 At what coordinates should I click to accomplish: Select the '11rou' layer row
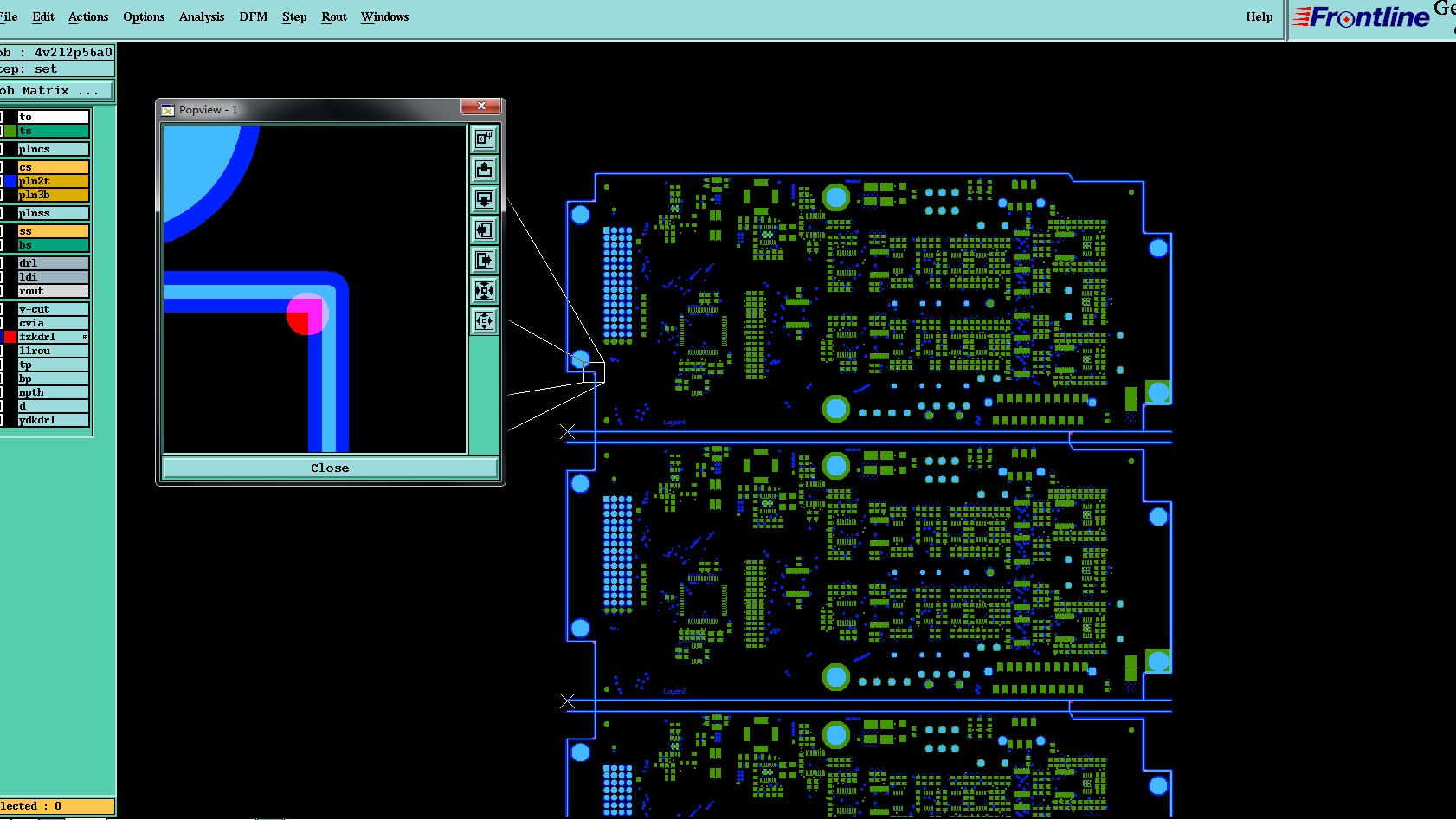[x=54, y=351]
